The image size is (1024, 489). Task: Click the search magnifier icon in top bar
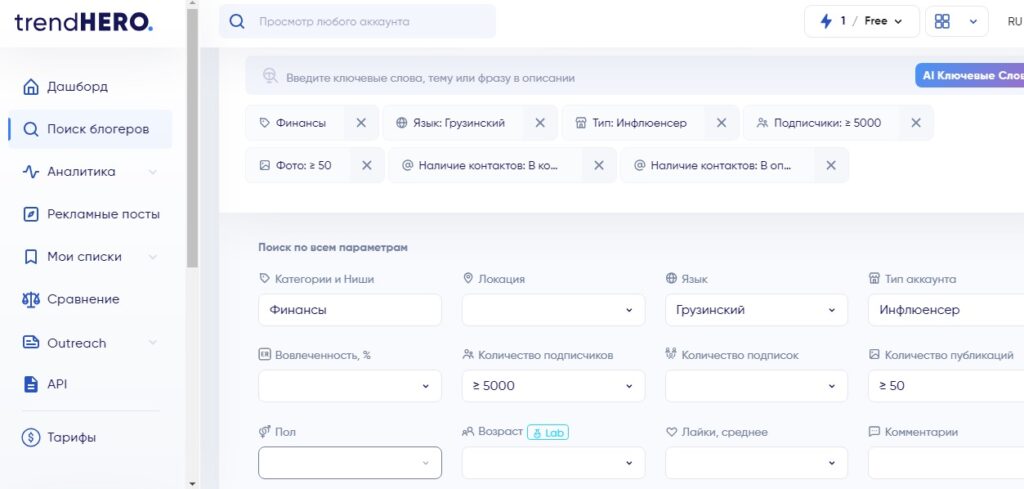coord(237,22)
